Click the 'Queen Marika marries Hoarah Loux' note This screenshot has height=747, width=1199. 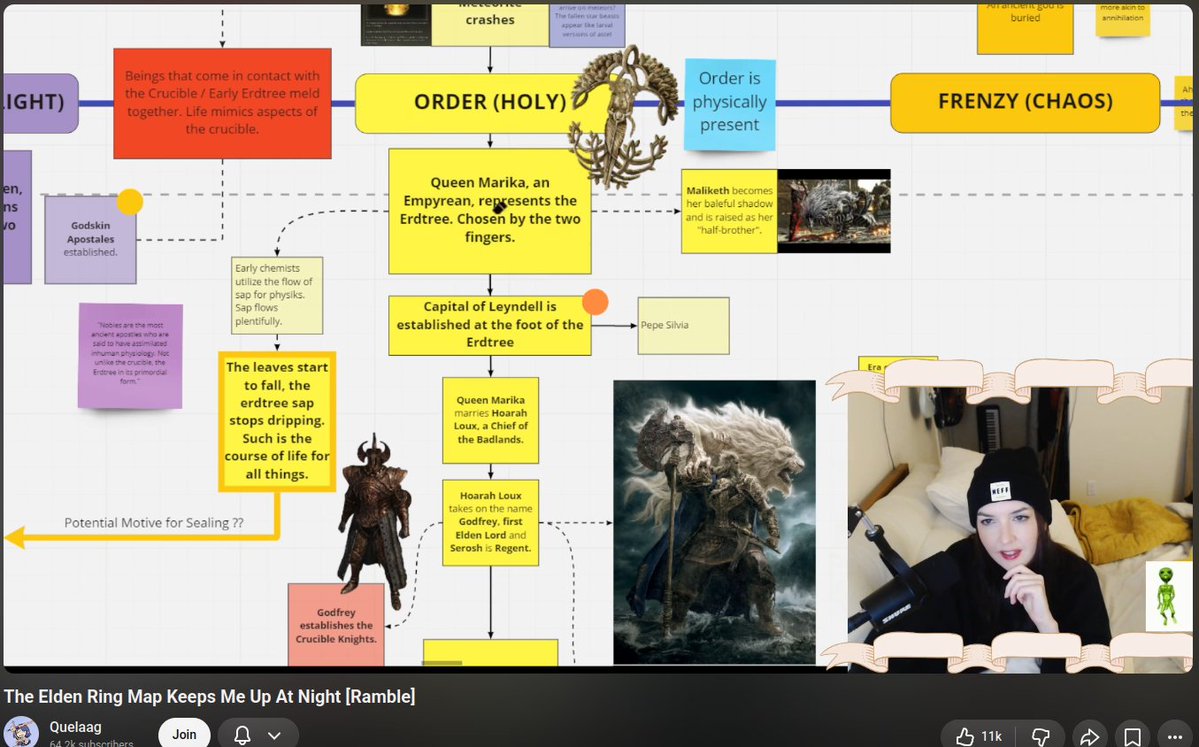click(490, 420)
